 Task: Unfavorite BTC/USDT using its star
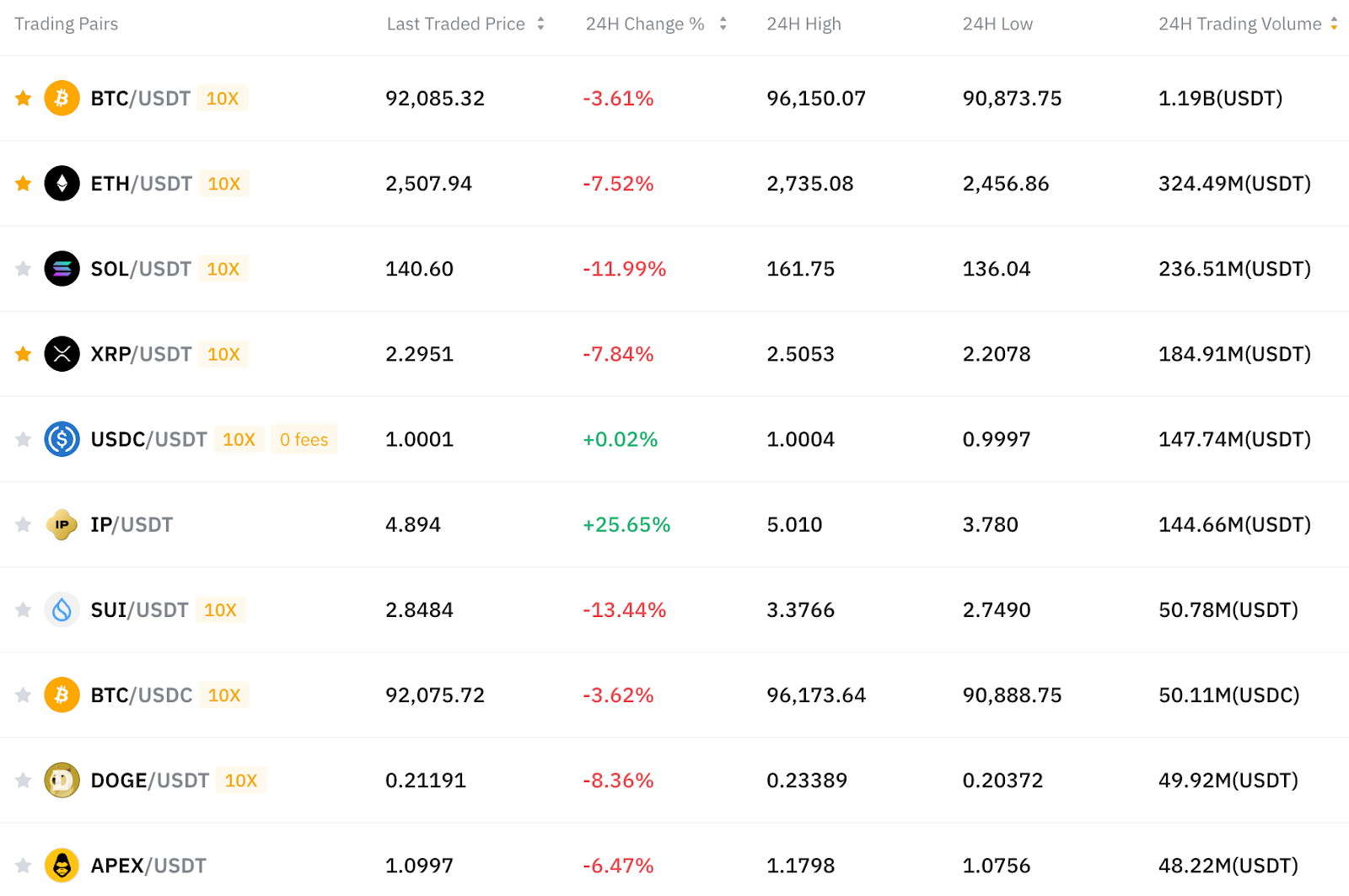(x=24, y=99)
